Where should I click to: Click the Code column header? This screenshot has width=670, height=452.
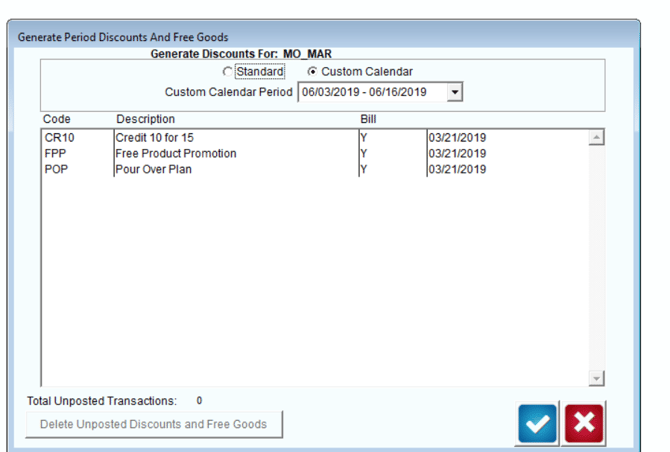point(56,119)
